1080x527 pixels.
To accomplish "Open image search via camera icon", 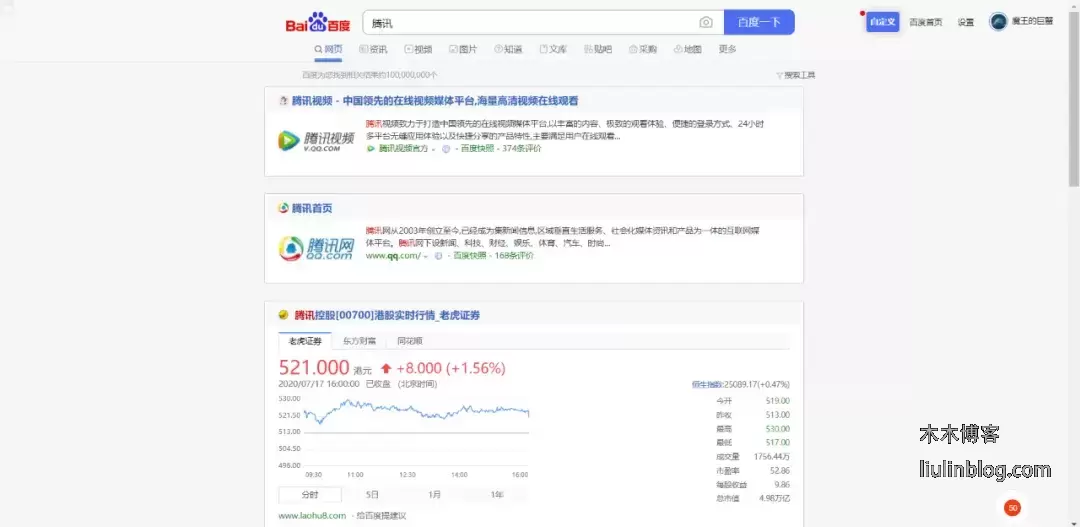I will click(x=706, y=22).
